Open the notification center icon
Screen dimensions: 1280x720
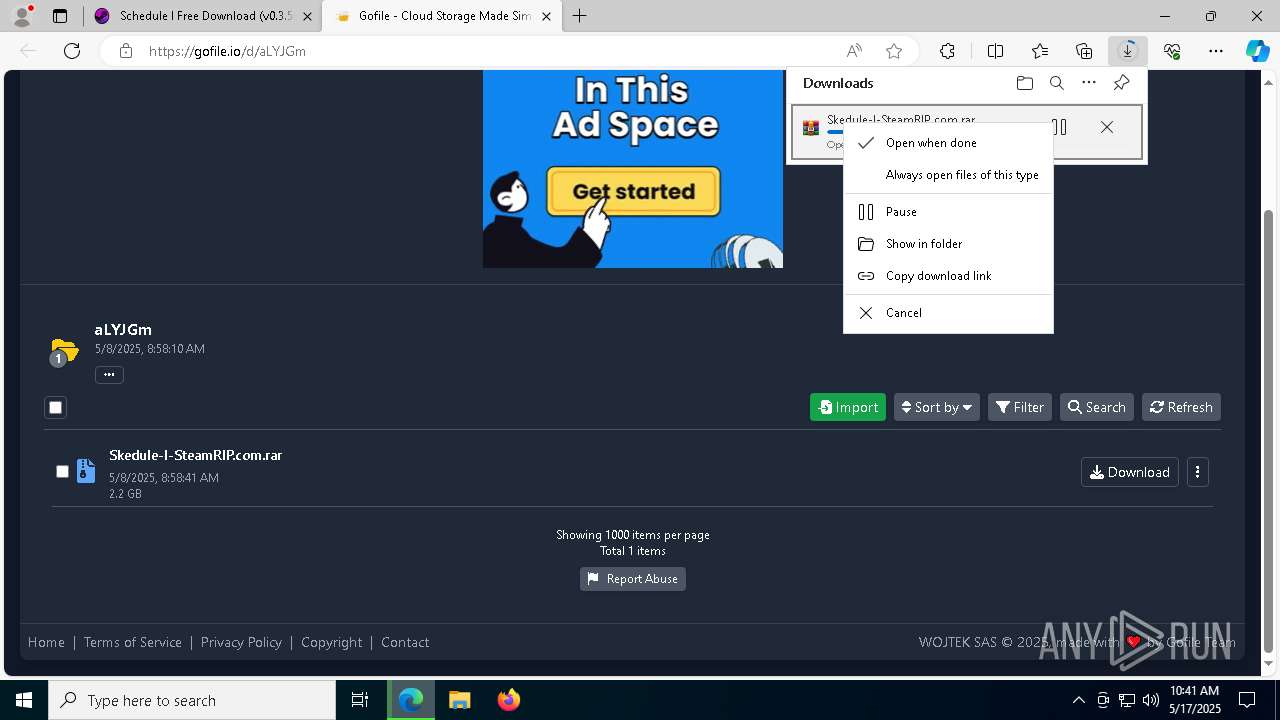[x=1247, y=700]
